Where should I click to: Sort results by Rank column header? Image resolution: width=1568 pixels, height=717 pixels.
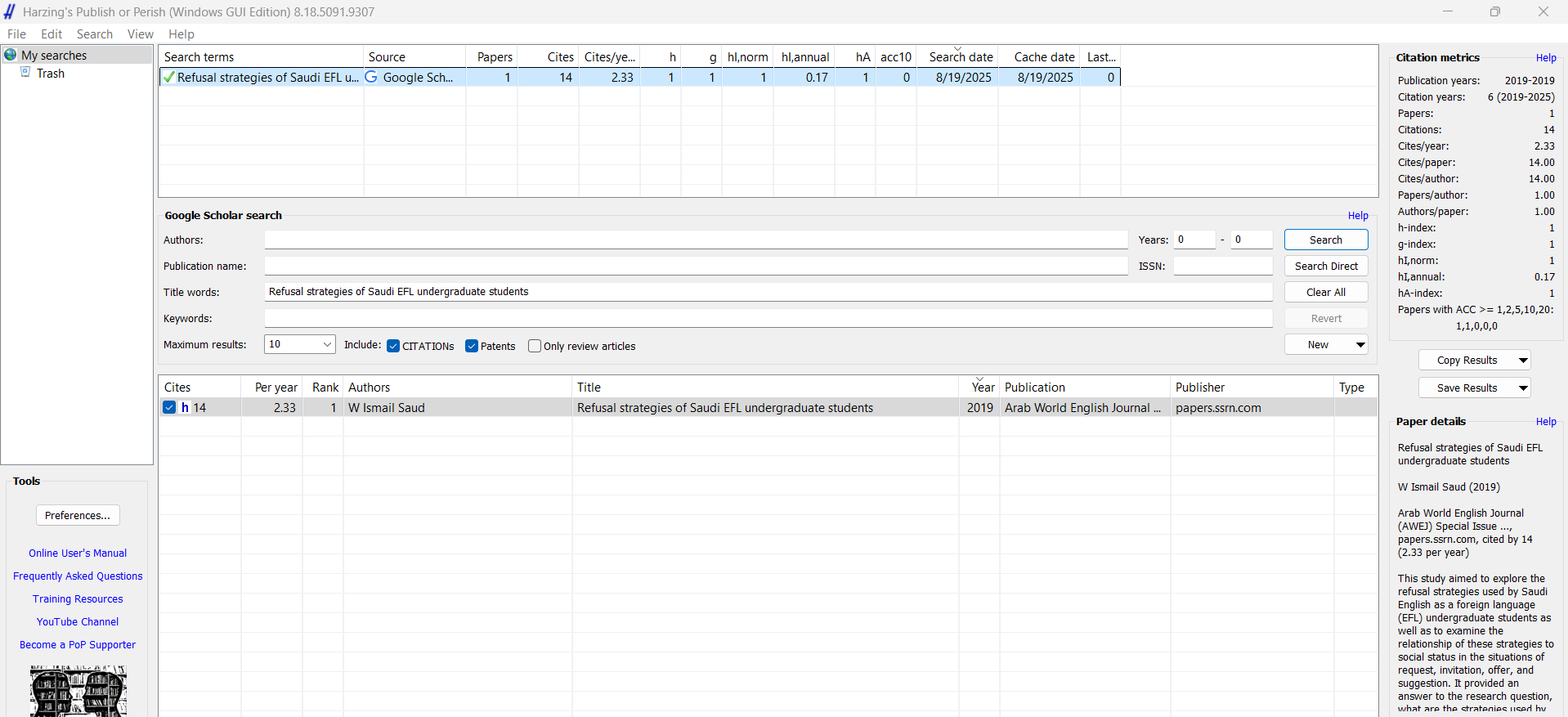click(x=323, y=387)
